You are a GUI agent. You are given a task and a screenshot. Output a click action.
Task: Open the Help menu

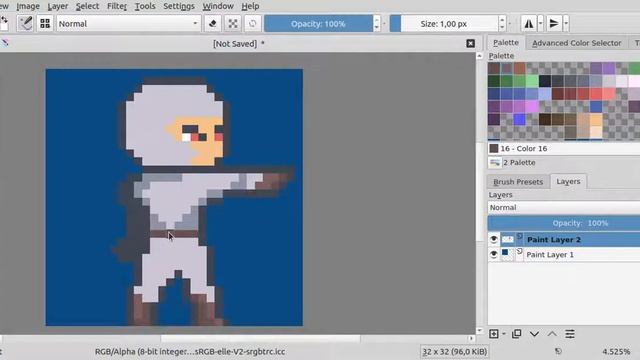pyautogui.click(x=250, y=6)
